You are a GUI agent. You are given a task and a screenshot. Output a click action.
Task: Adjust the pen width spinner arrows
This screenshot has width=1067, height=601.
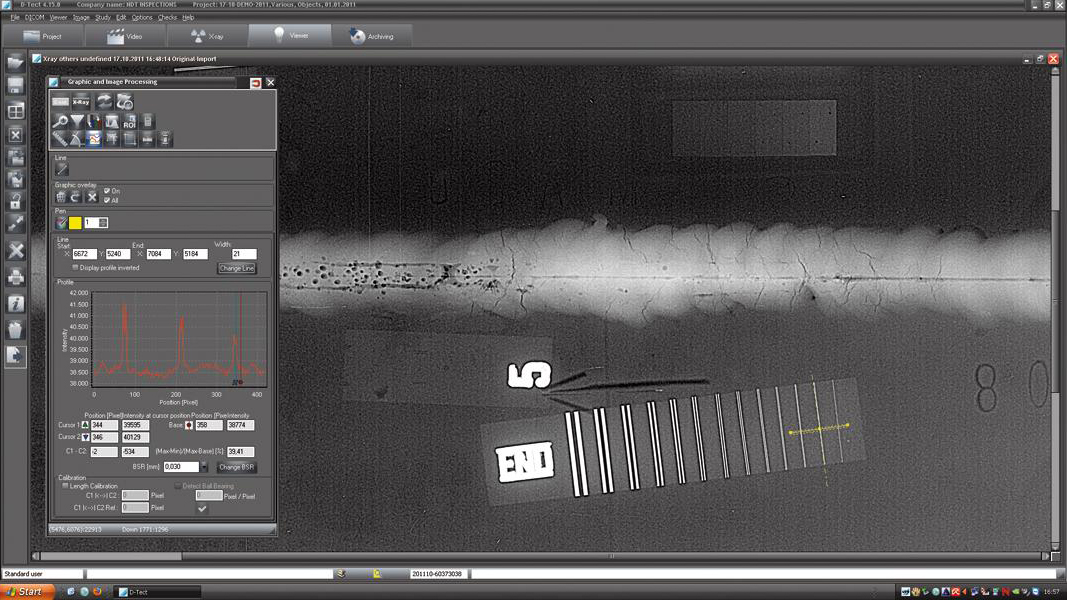click(x=102, y=223)
